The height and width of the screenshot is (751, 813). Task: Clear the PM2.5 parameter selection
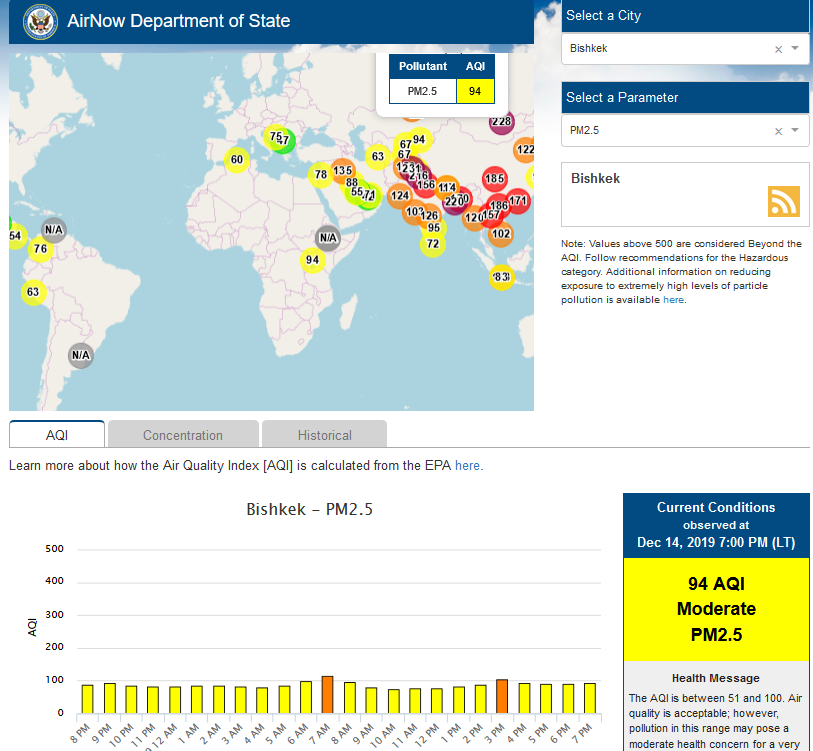pos(778,131)
